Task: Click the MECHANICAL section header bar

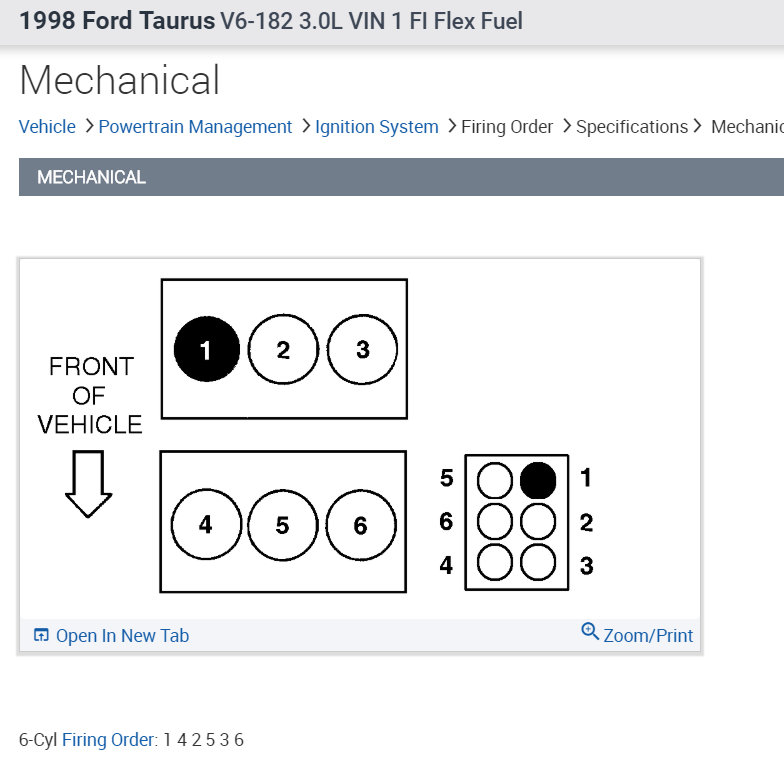Action: tap(401, 177)
